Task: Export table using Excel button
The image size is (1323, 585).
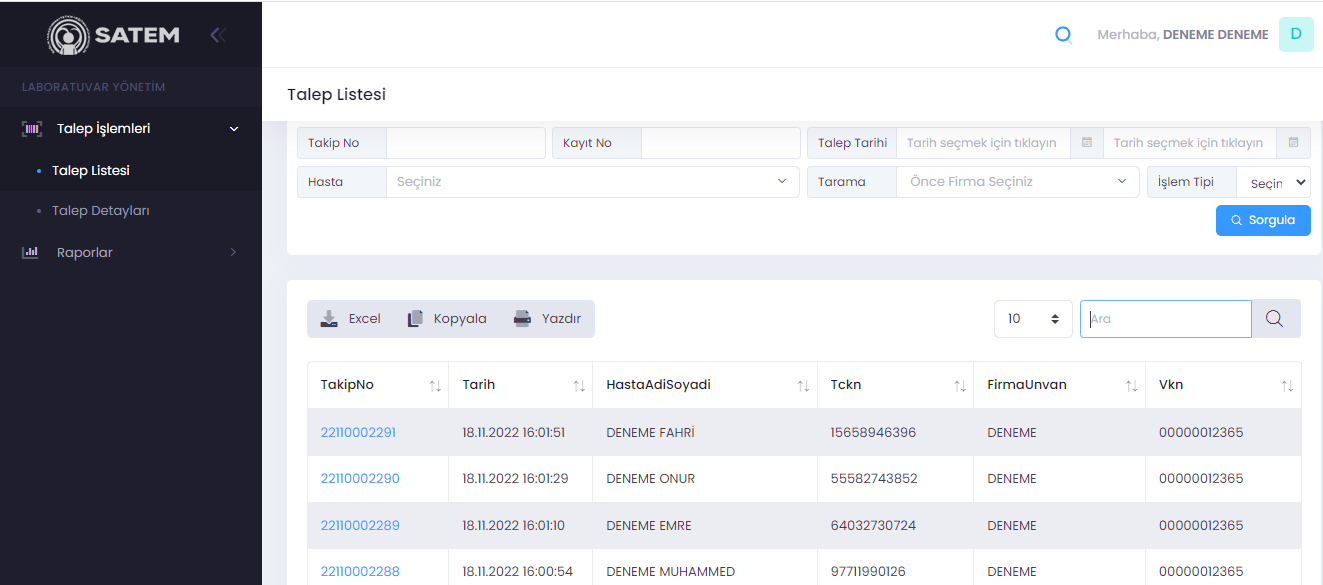Action: pyautogui.click(x=351, y=319)
